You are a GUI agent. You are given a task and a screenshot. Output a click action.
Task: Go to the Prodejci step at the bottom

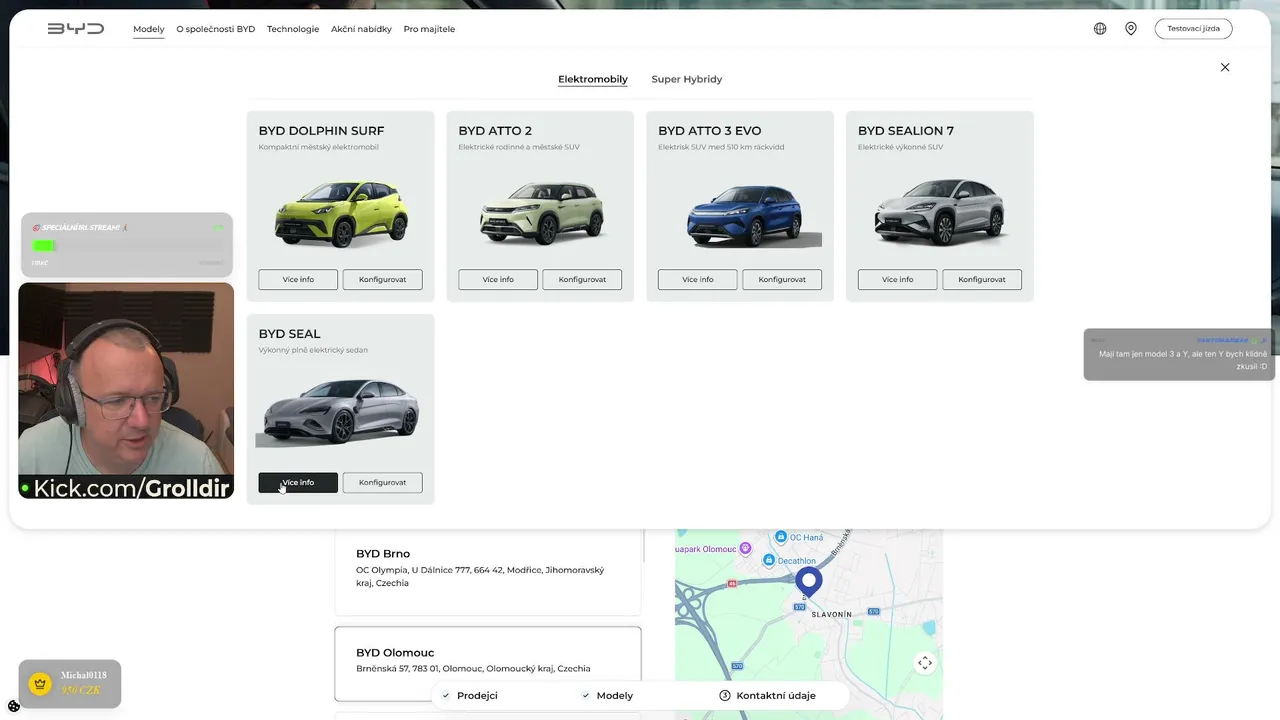tap(470, 696)
